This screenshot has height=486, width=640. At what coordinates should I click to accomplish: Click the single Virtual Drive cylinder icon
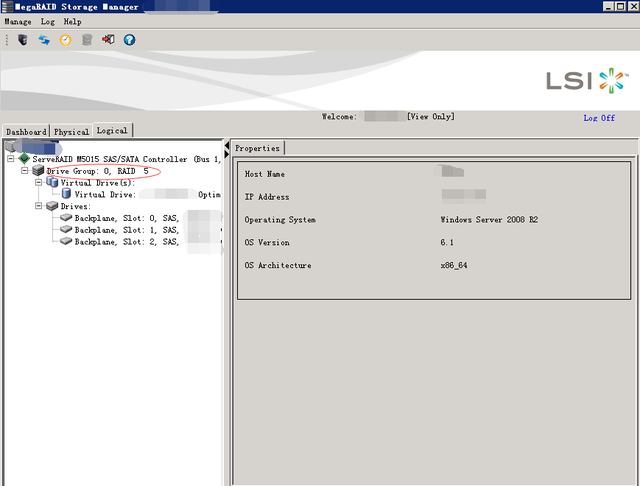66,194
